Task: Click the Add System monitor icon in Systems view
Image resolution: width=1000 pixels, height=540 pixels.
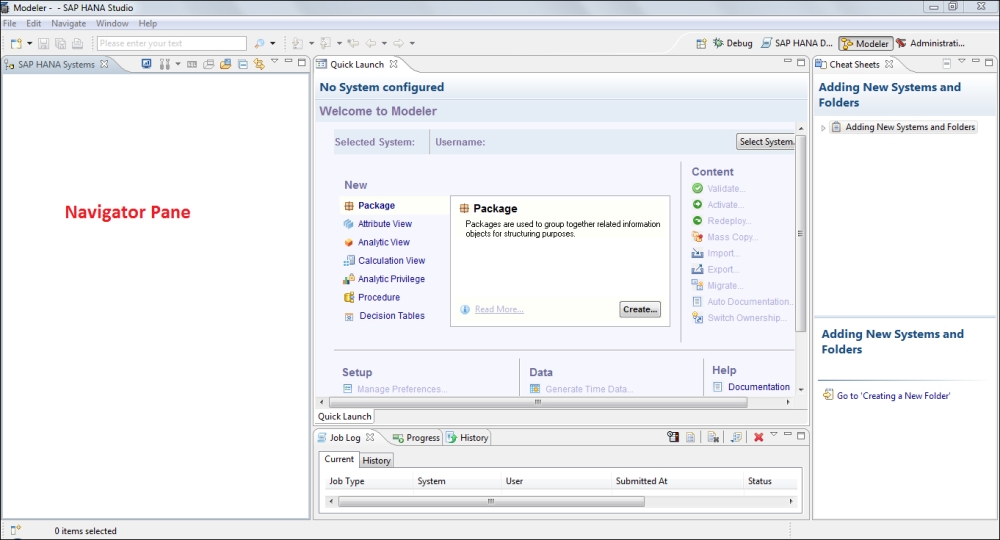Action: [x=146, y=64]
